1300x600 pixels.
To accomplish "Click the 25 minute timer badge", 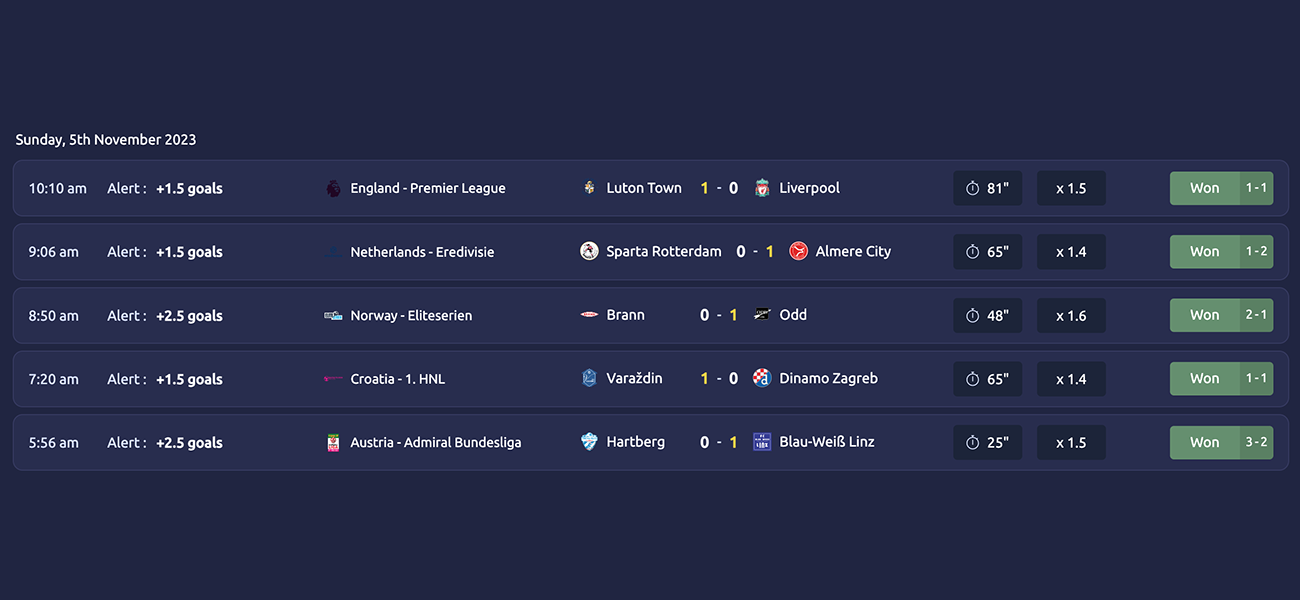I will 988,442.
